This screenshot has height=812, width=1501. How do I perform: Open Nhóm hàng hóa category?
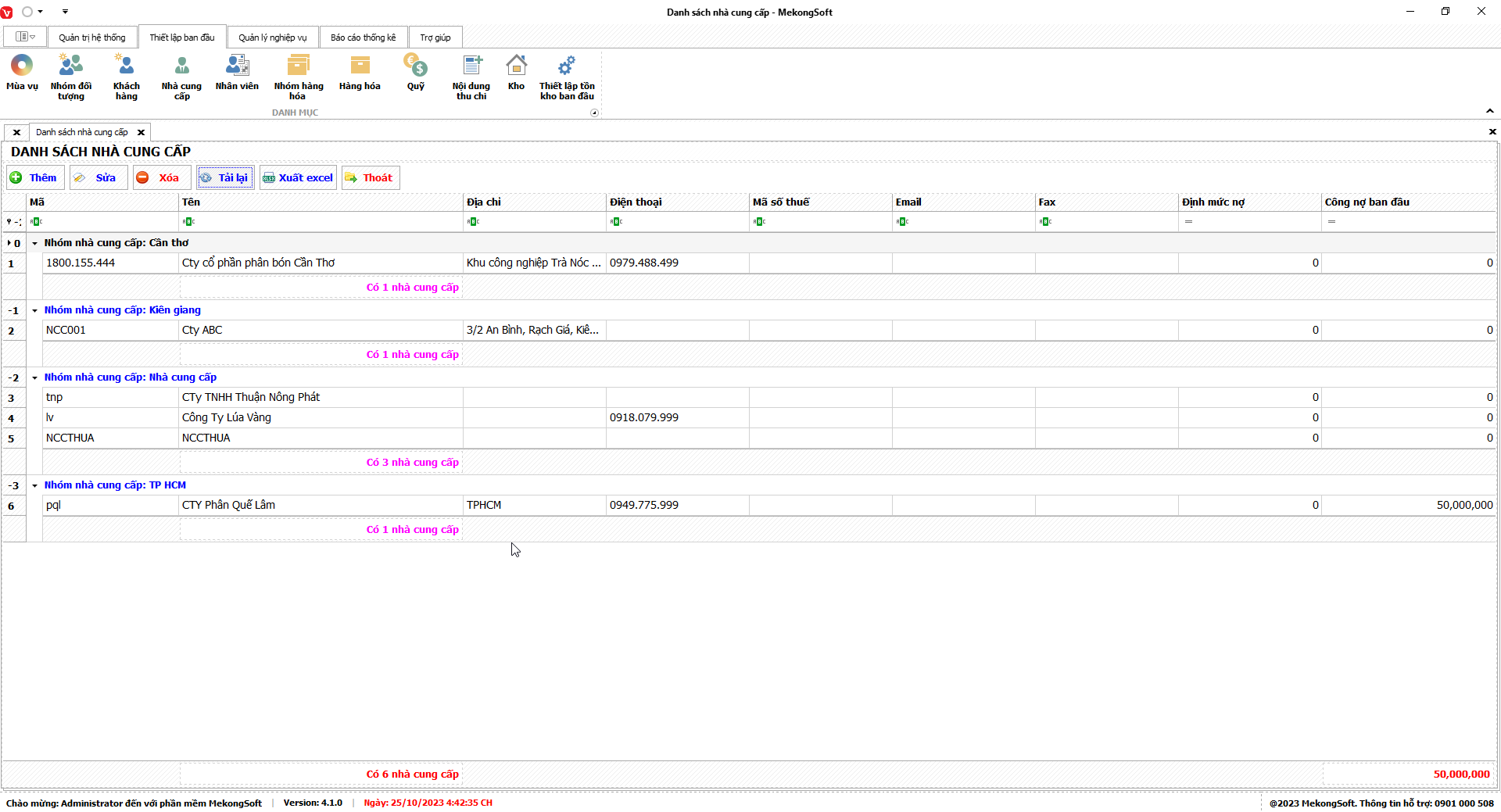tap(298, 77)
